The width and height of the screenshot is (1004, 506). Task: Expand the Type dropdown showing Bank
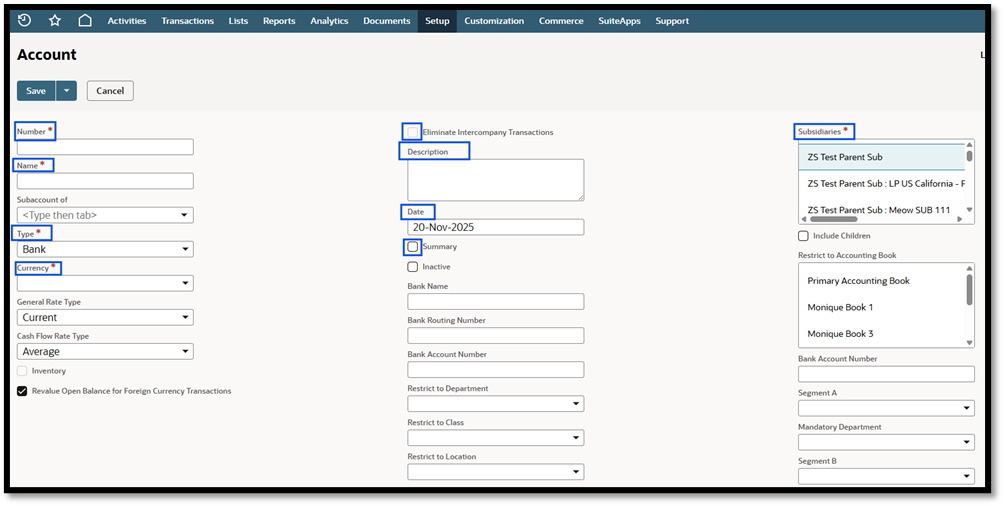point(105,249)
